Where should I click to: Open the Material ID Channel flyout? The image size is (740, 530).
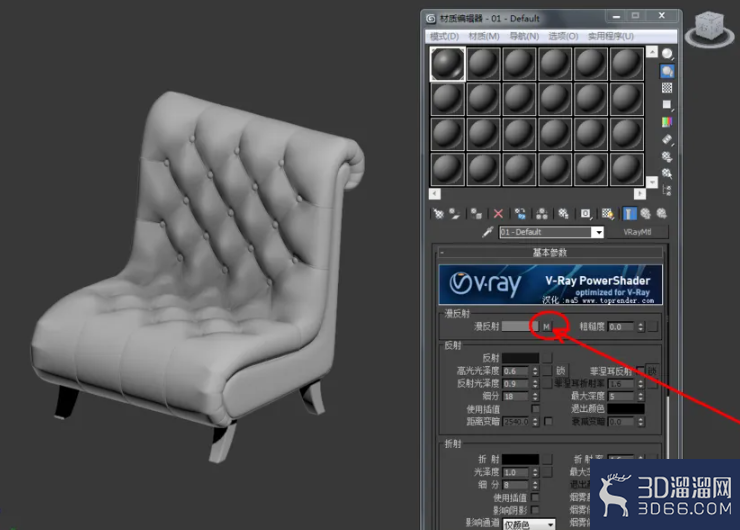point(586,214)
